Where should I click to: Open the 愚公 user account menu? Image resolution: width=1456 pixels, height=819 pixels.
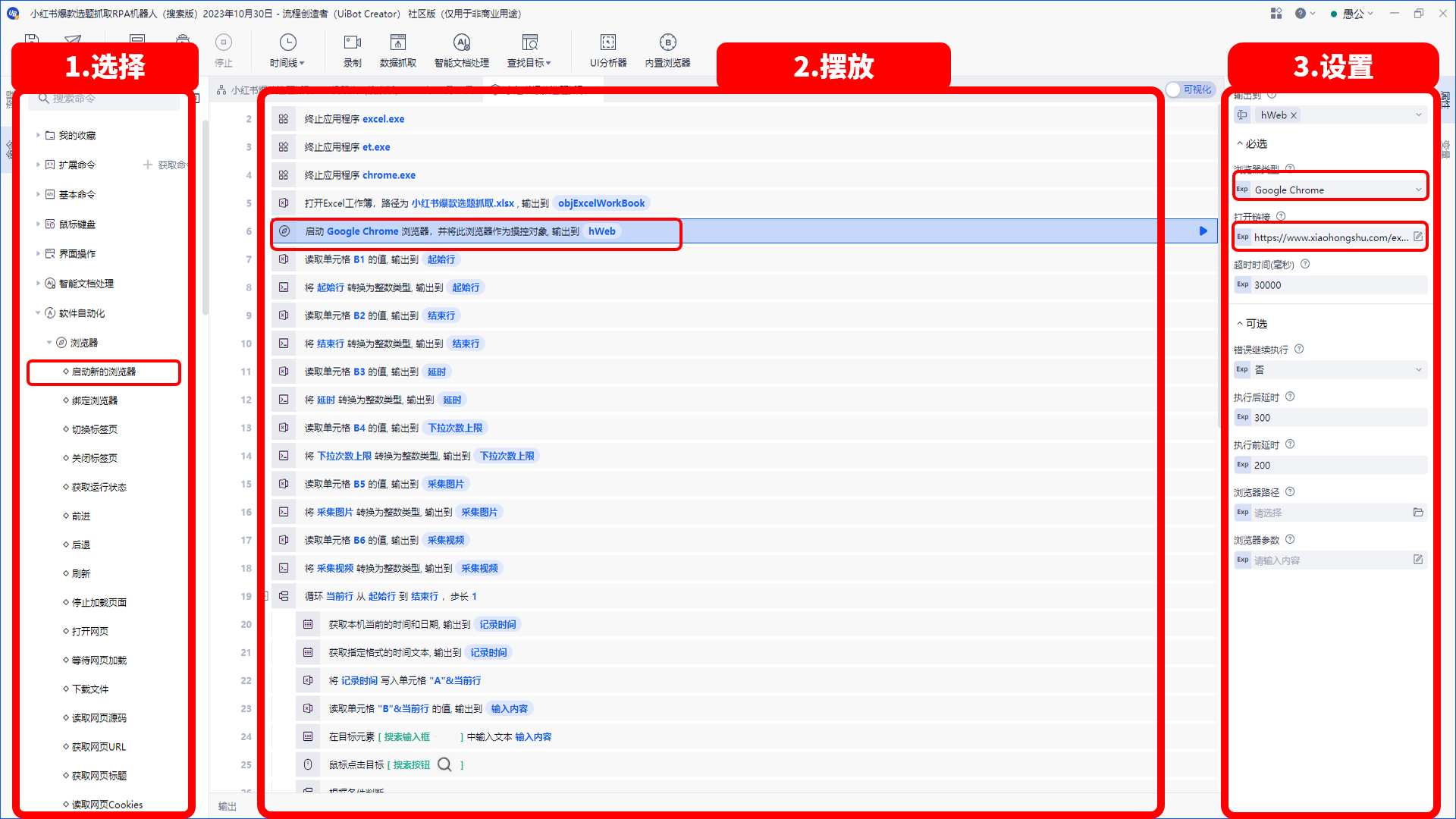[x=1352, y=14]
